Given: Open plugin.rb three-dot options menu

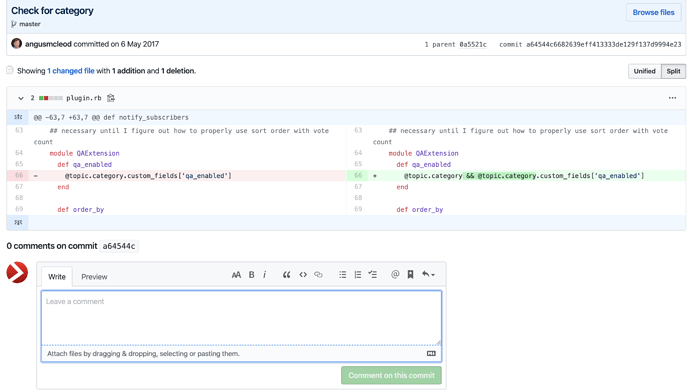Looking at the screenshot, I should 672,98.
